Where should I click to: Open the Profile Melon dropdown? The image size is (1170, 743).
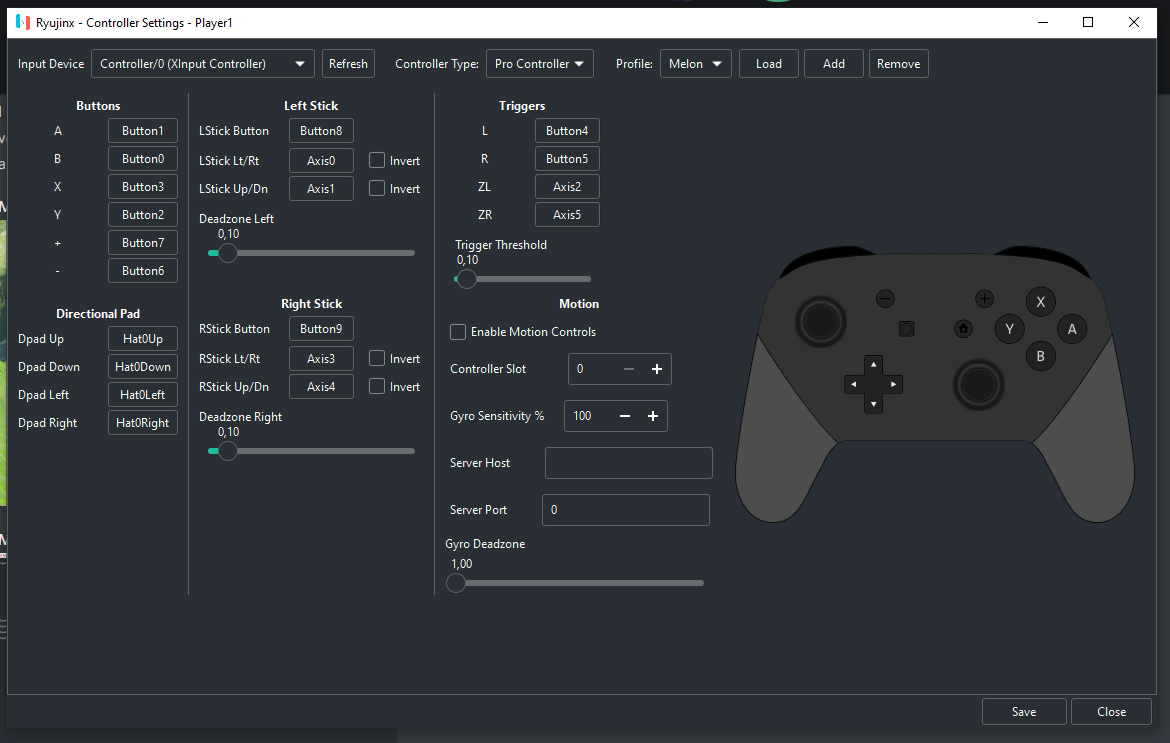point(695,64)
